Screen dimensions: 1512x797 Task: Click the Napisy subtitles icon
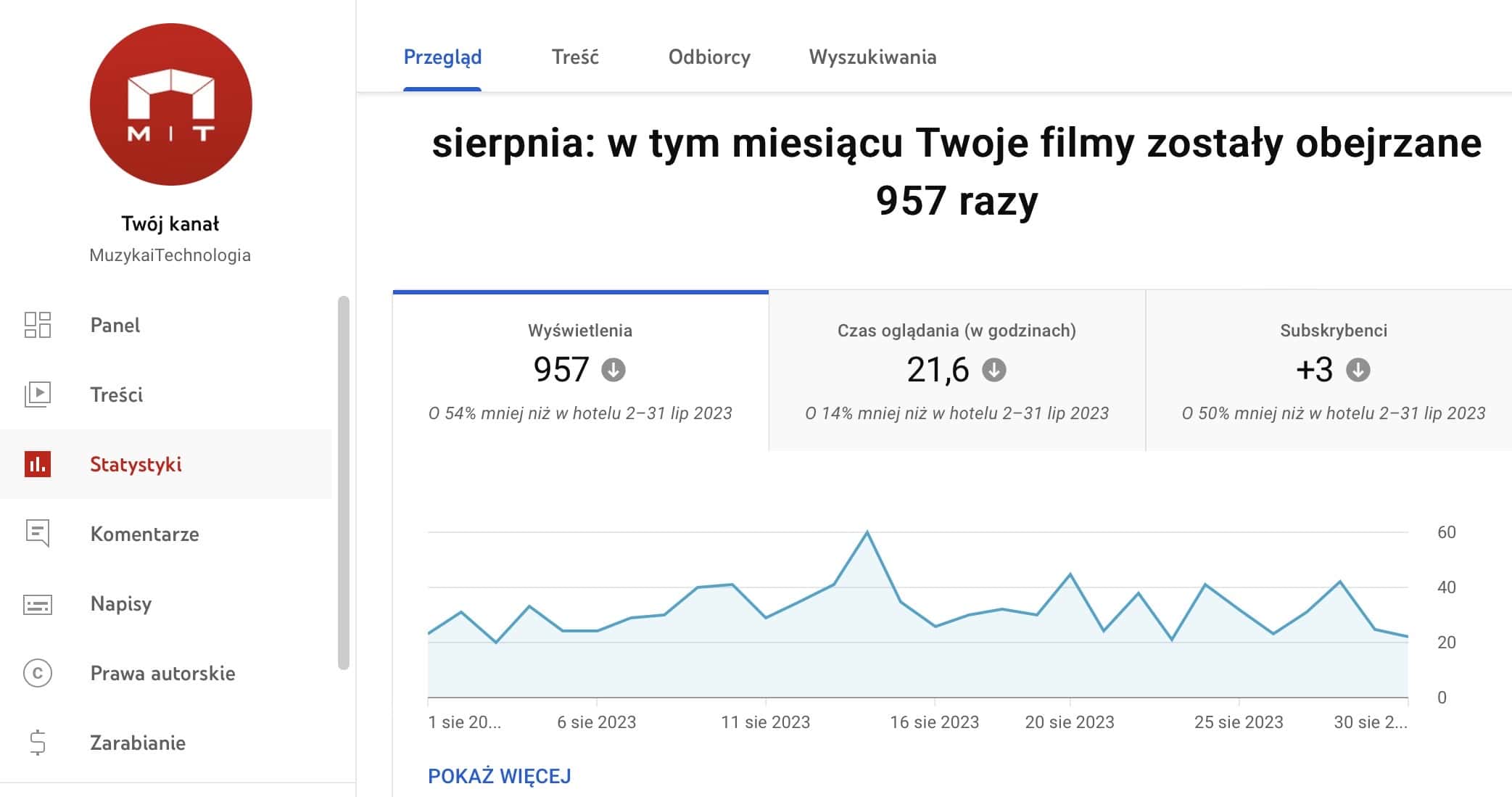[38, 603]
